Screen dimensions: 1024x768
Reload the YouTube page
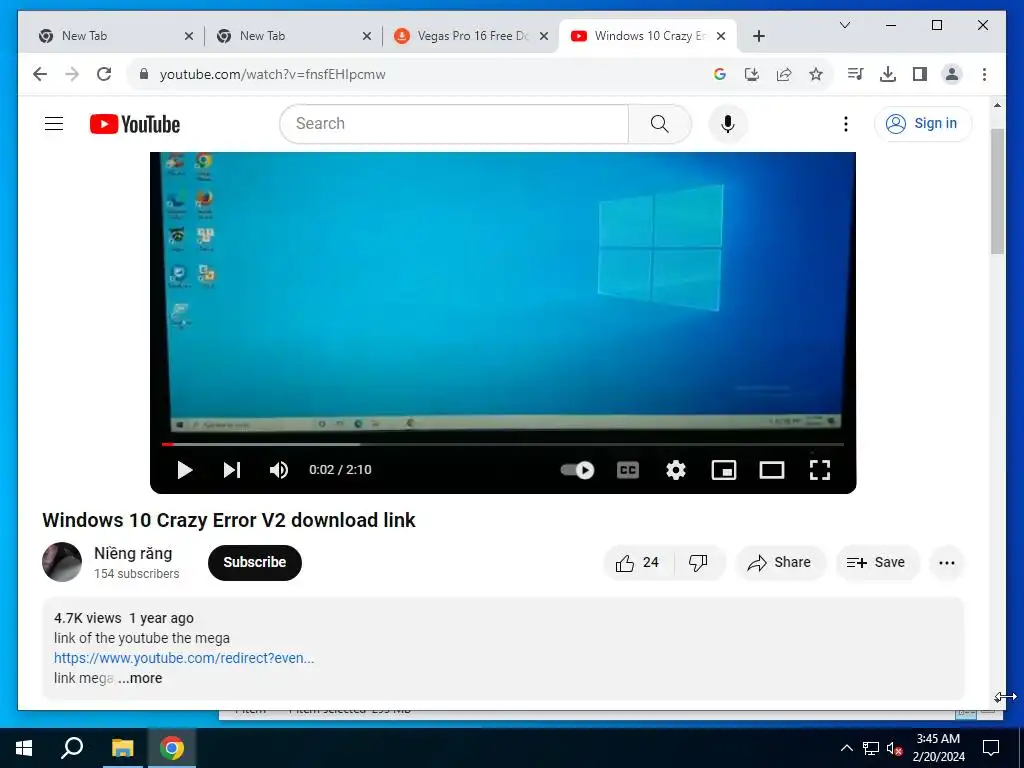(104, 74)
